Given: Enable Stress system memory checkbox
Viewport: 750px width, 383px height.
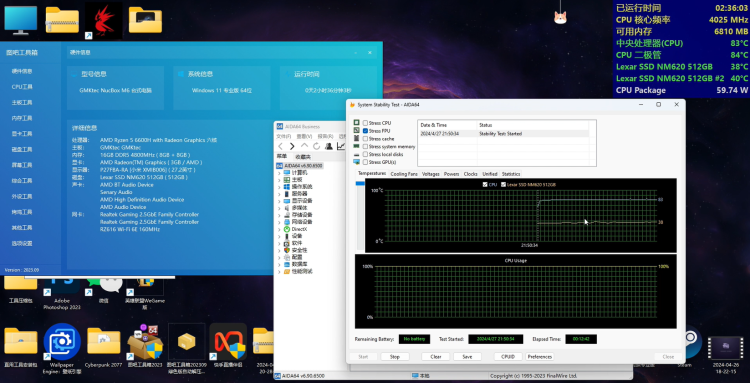Looking at the screenshot, I should pyautogui.click(x=365, y=146).
